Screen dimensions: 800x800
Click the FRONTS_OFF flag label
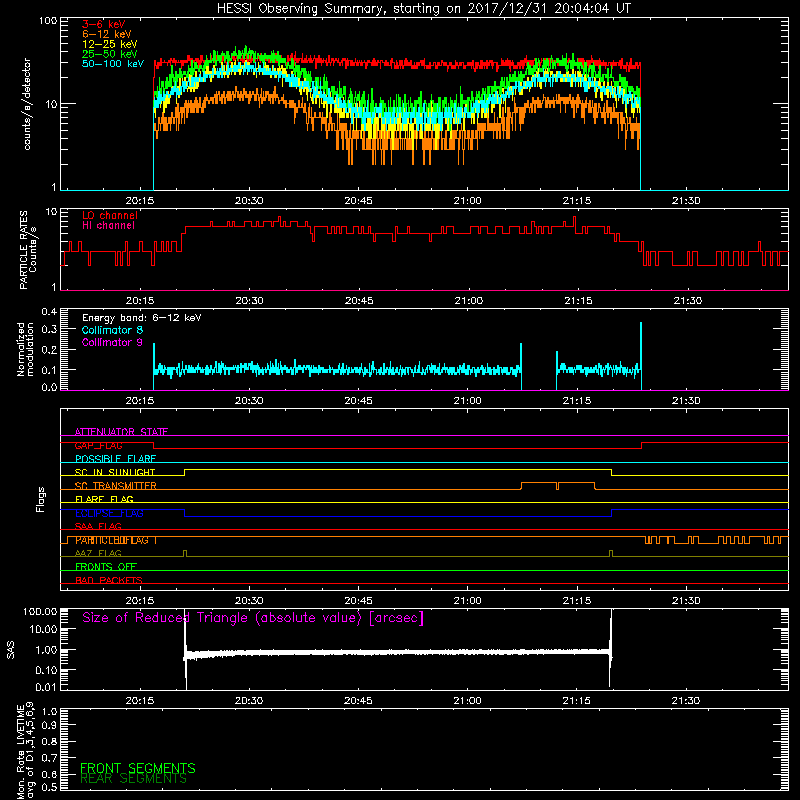click(106, 567)
